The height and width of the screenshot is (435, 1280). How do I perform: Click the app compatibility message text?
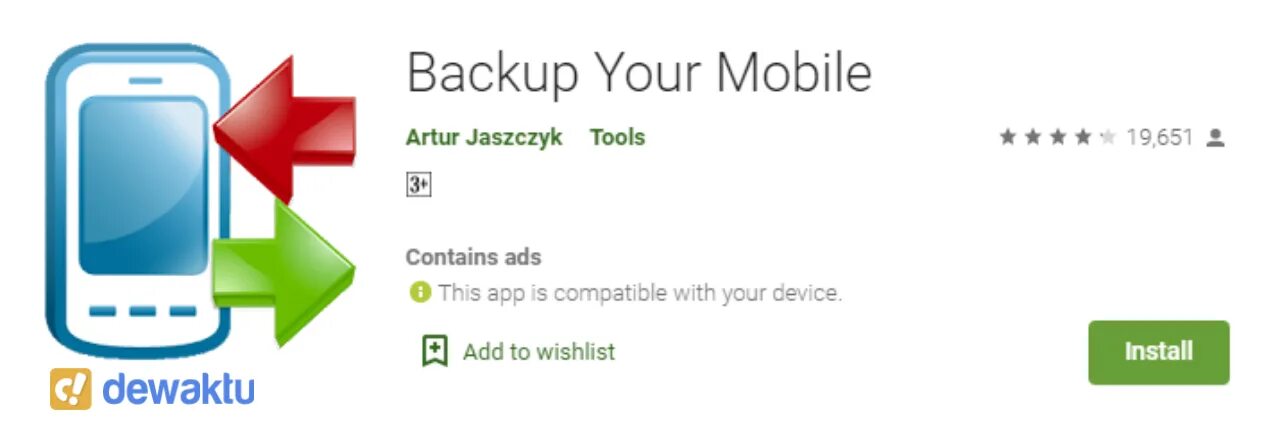coord(640,293)
